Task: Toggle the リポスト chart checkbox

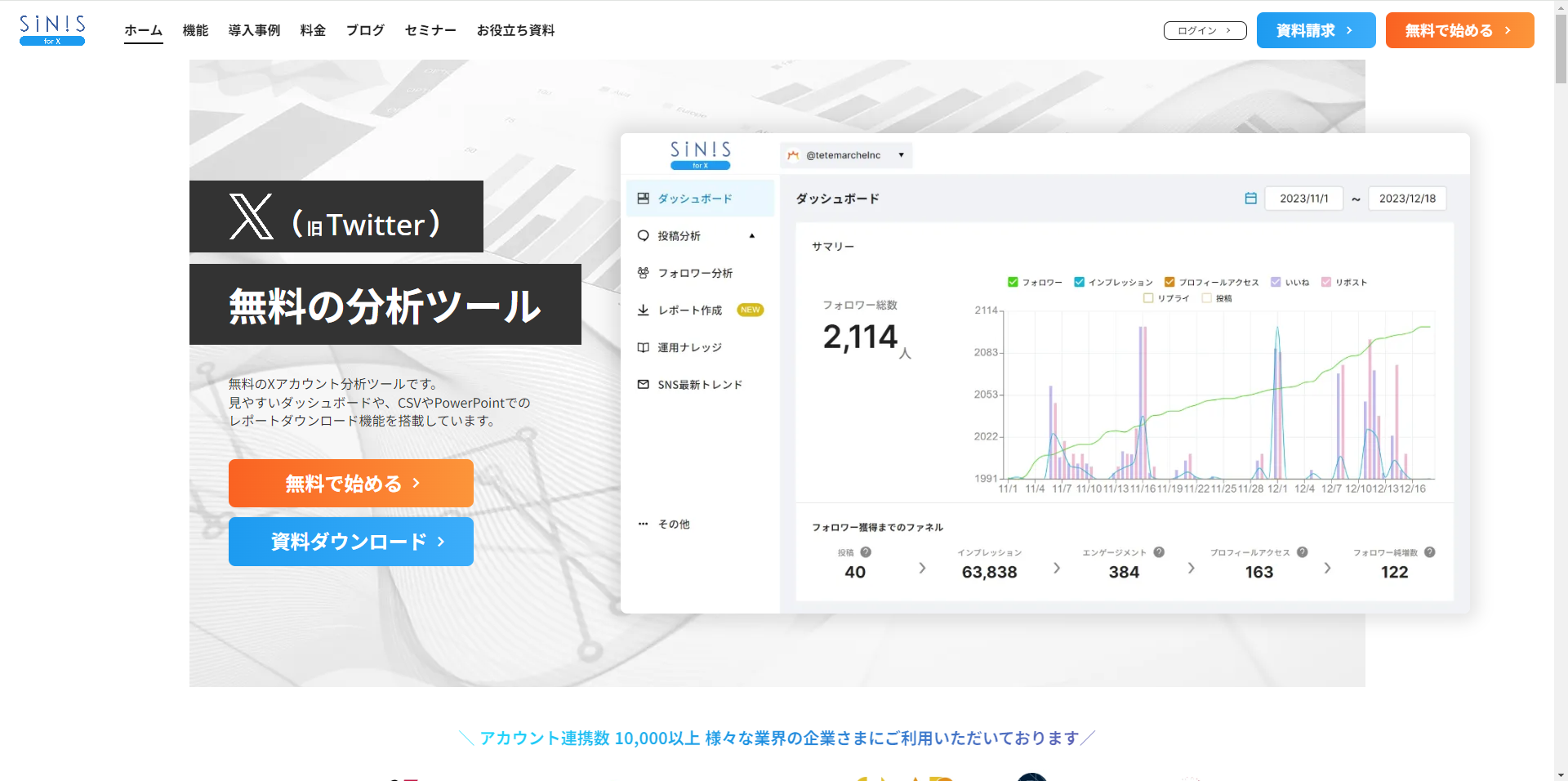Action: 1326,282
